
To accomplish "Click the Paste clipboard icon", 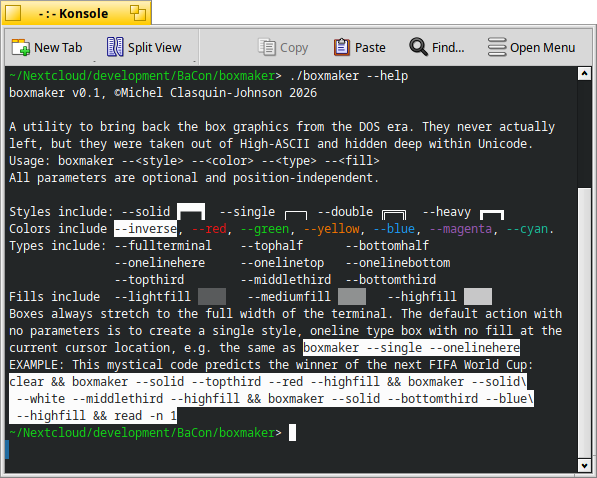I will point(342,47).
